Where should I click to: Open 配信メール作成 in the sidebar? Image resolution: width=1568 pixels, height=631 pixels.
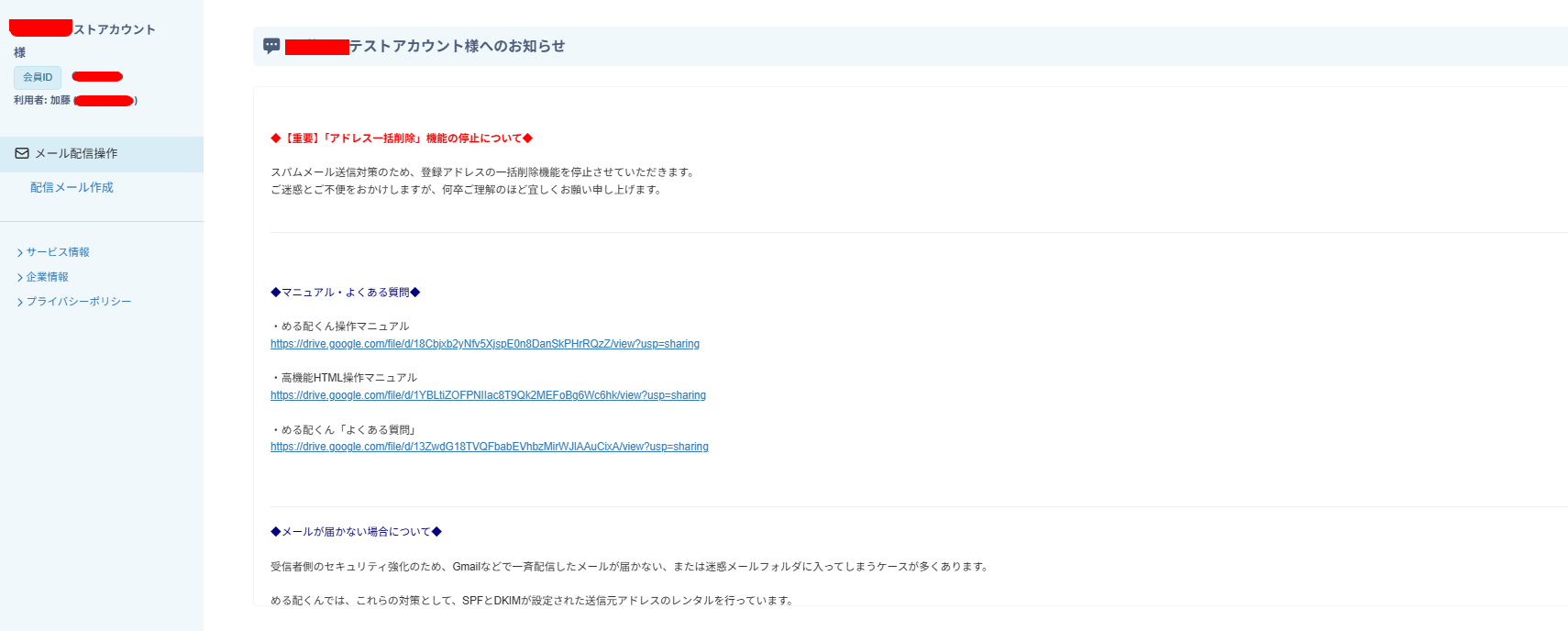72,188
